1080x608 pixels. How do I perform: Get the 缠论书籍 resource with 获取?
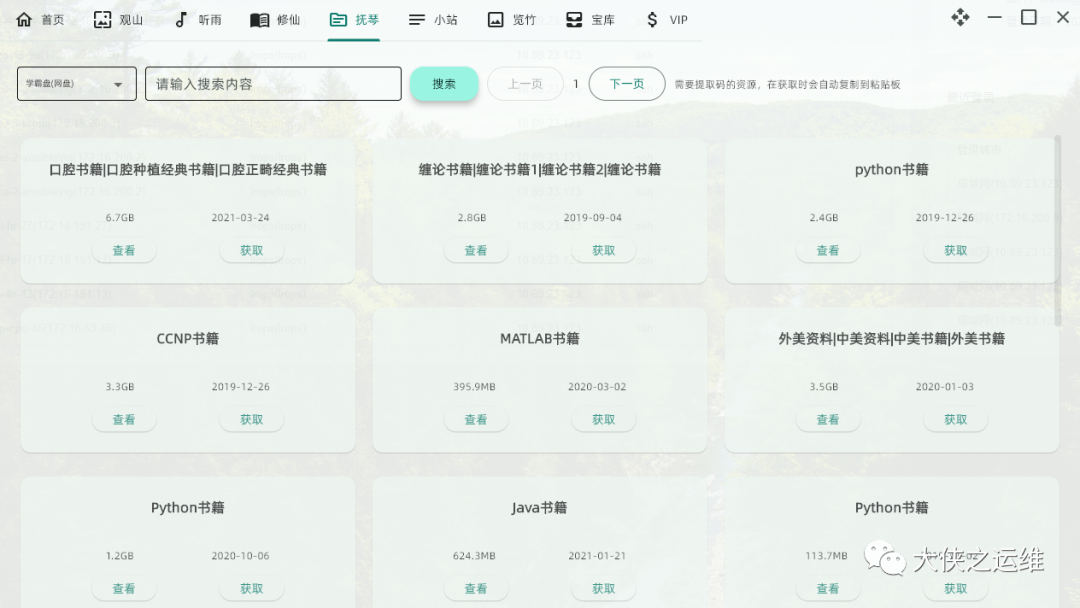603,251
